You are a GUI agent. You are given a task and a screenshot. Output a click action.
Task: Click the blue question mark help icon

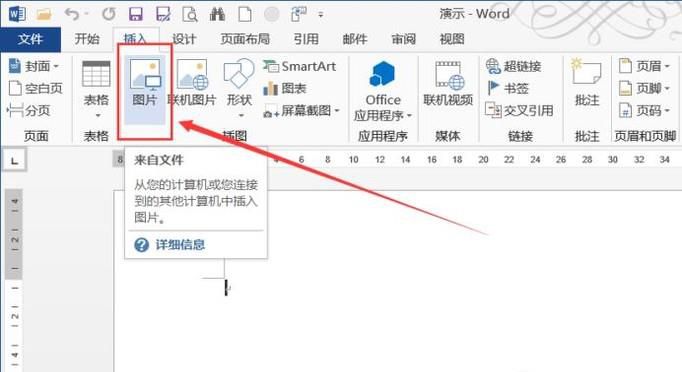141,245
